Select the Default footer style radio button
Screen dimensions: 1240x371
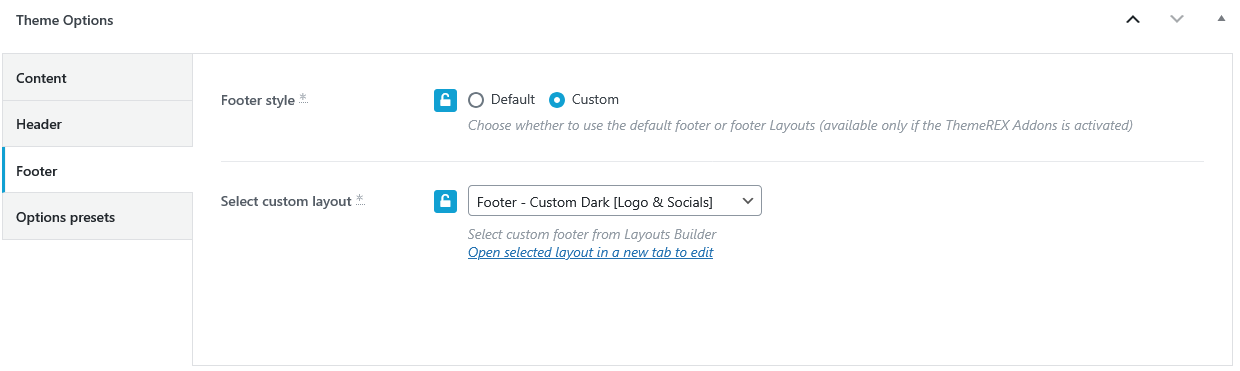coord(476,100)
